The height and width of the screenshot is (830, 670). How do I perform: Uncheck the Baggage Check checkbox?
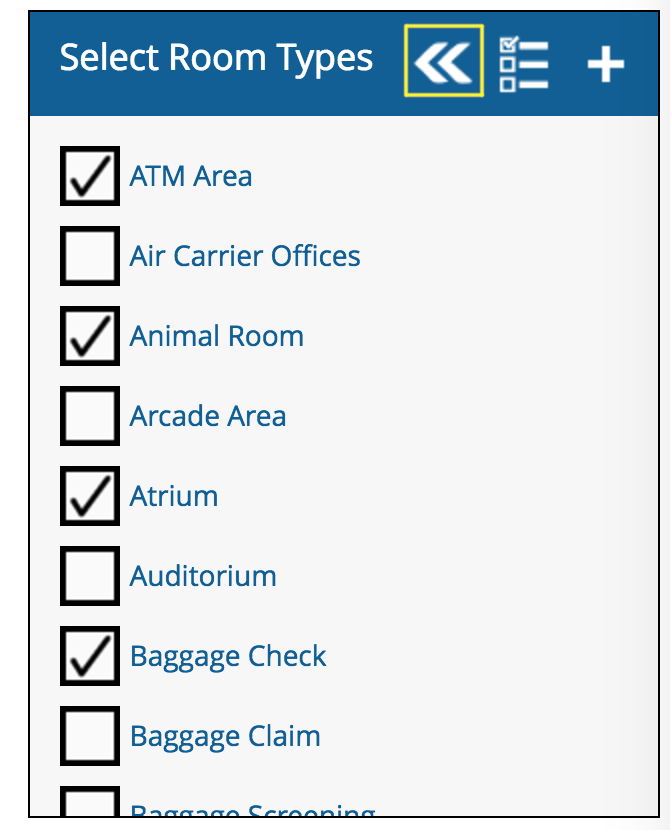90,656
